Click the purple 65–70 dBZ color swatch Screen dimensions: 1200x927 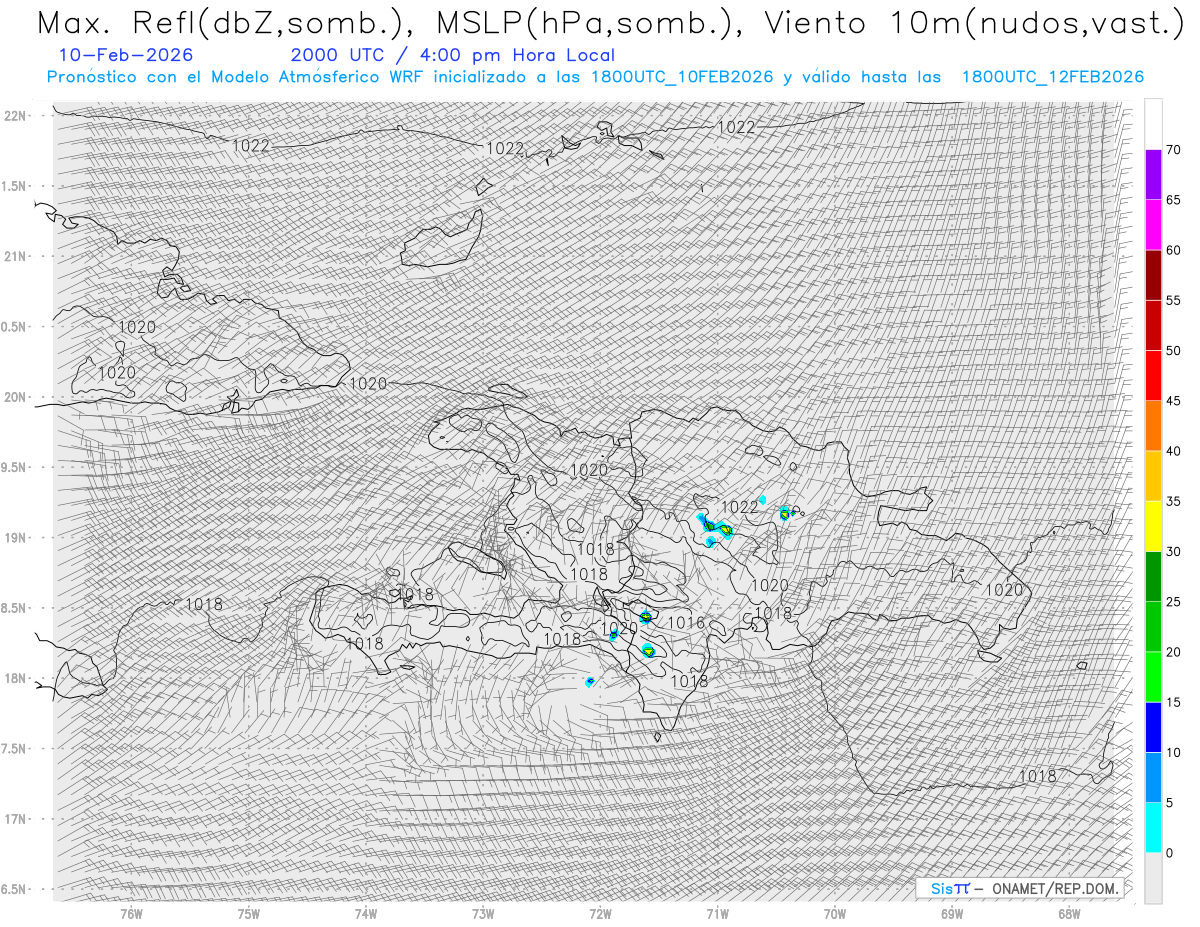tap(1153, 175)
